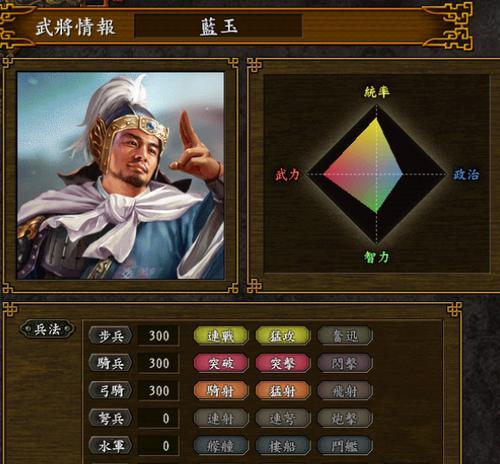Screen dimensions: 500x464
Task: Click the colored stats radar diamond
Action: coord(363,166)
